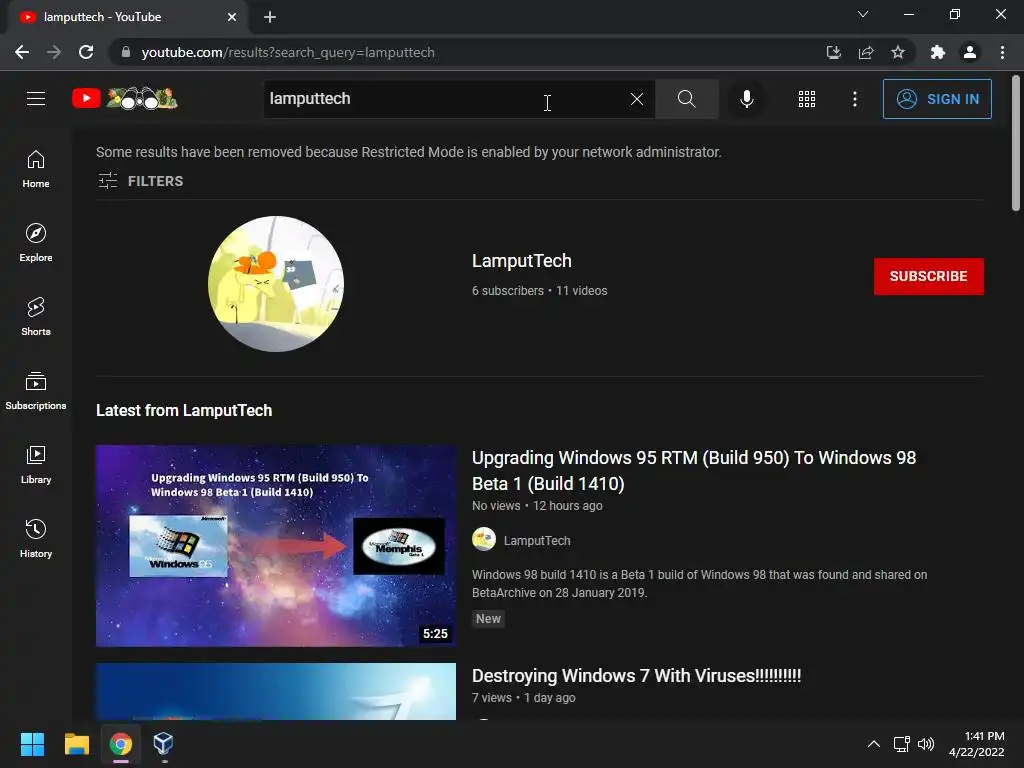Open network icon in system tray
1024x768 pixels.
902,744
